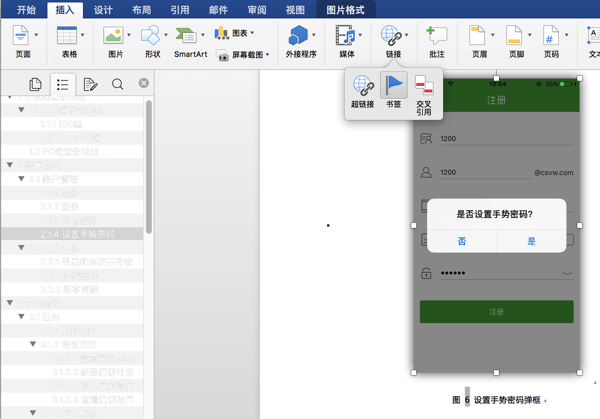Click the 链接 (Links) globe icon
Image resolution: width=600 pixels, height=419 pixels.
[391, 35]
